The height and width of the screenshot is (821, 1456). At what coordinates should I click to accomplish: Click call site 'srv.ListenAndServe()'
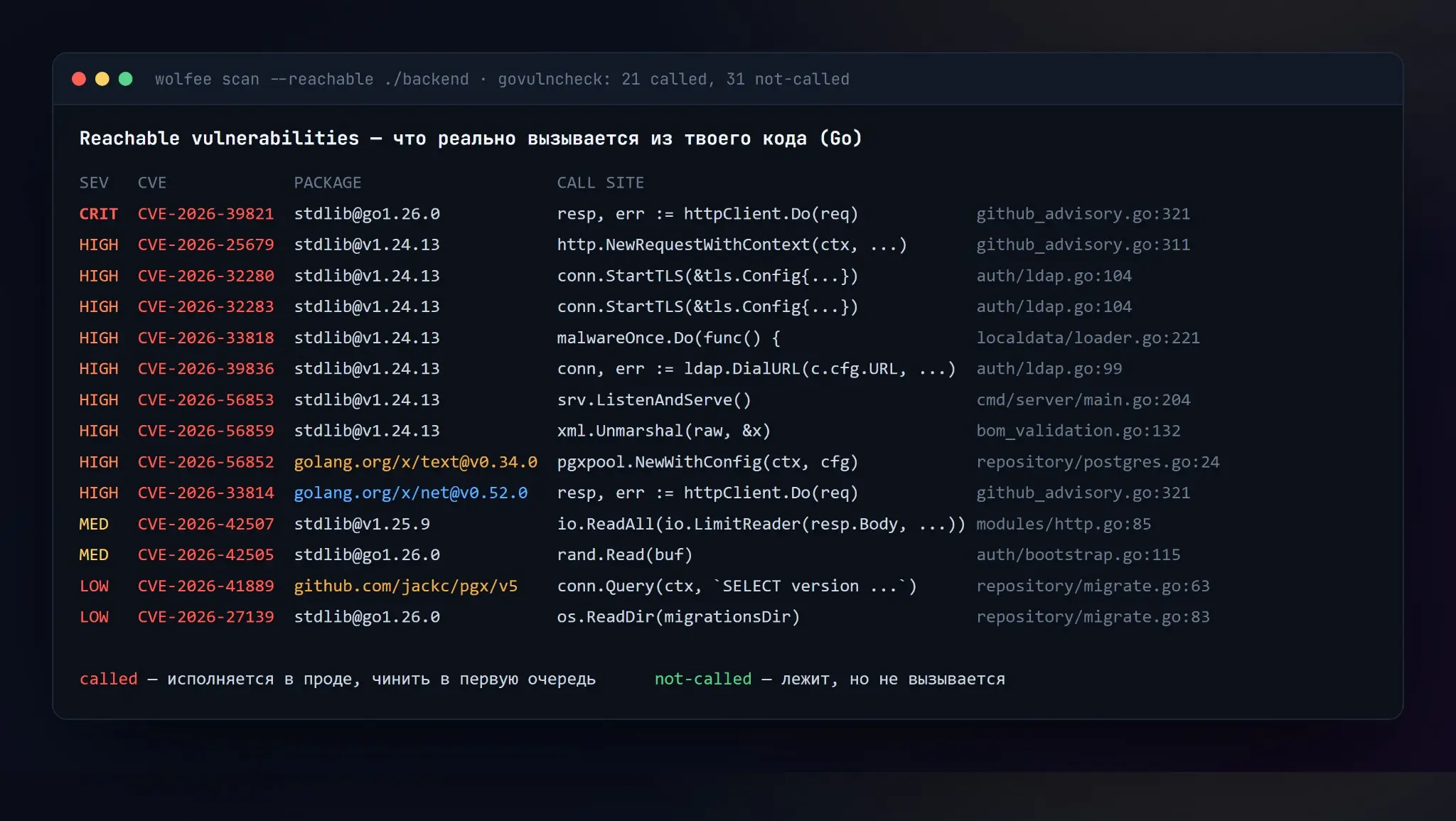(x=654, y=399)
